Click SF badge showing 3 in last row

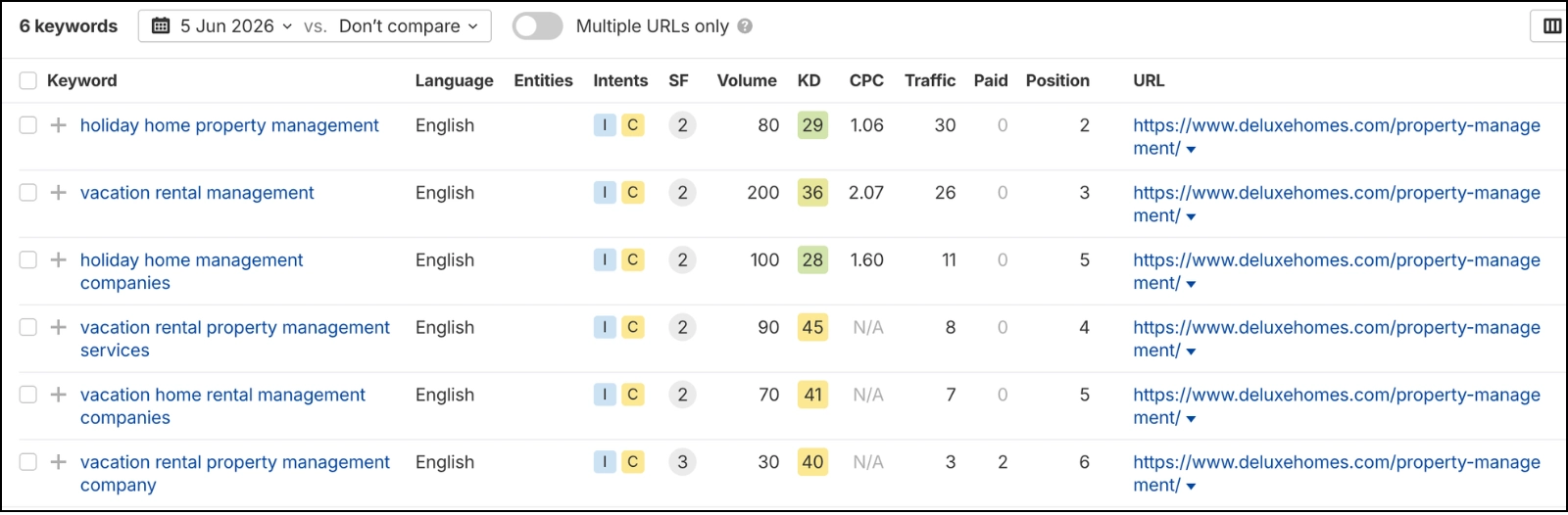pyautogui.click(x=682, y=462)
